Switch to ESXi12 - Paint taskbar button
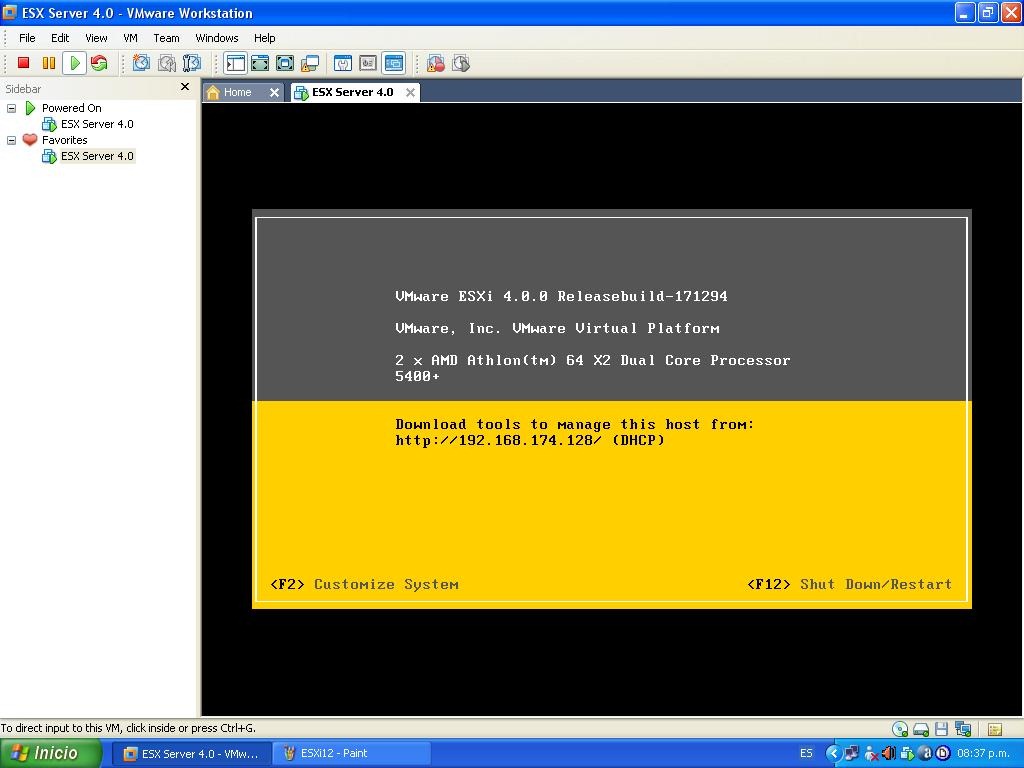The image size is (1024, 768). (x=350, y=754)
